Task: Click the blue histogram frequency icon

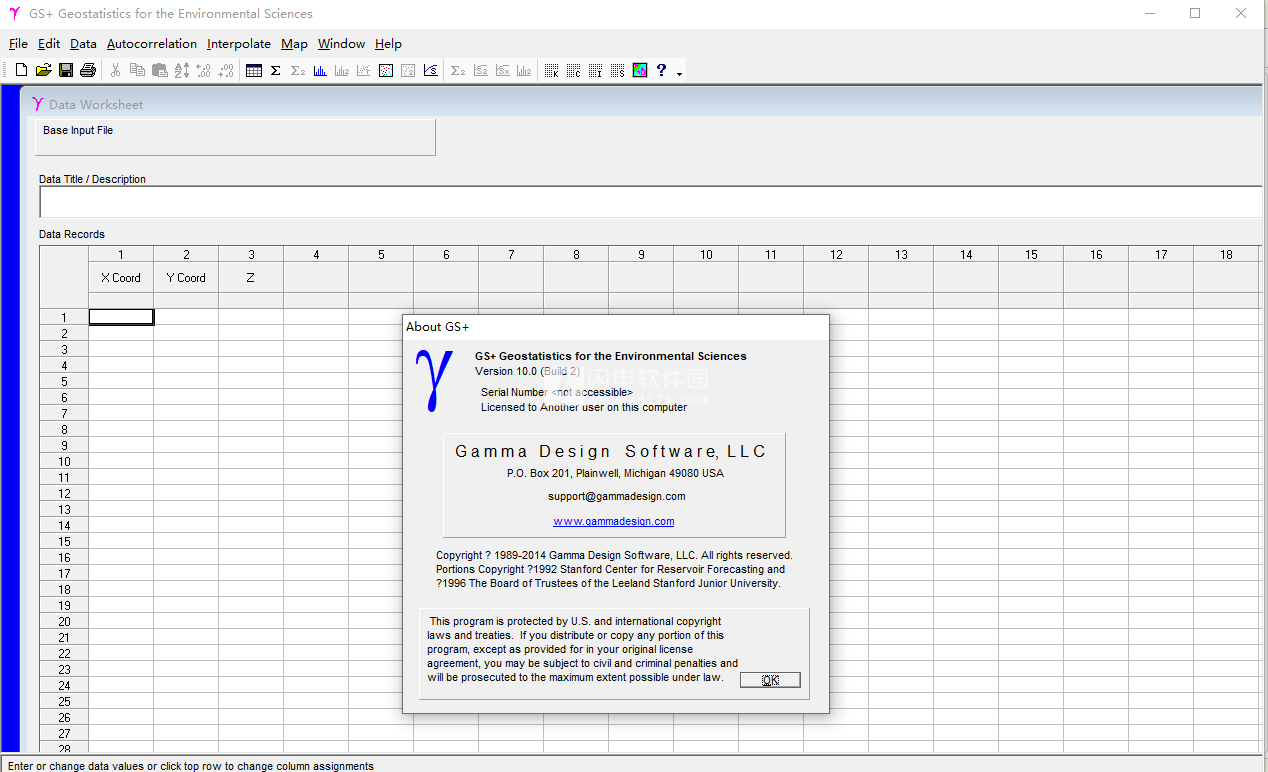Action: tap(320, 70)
